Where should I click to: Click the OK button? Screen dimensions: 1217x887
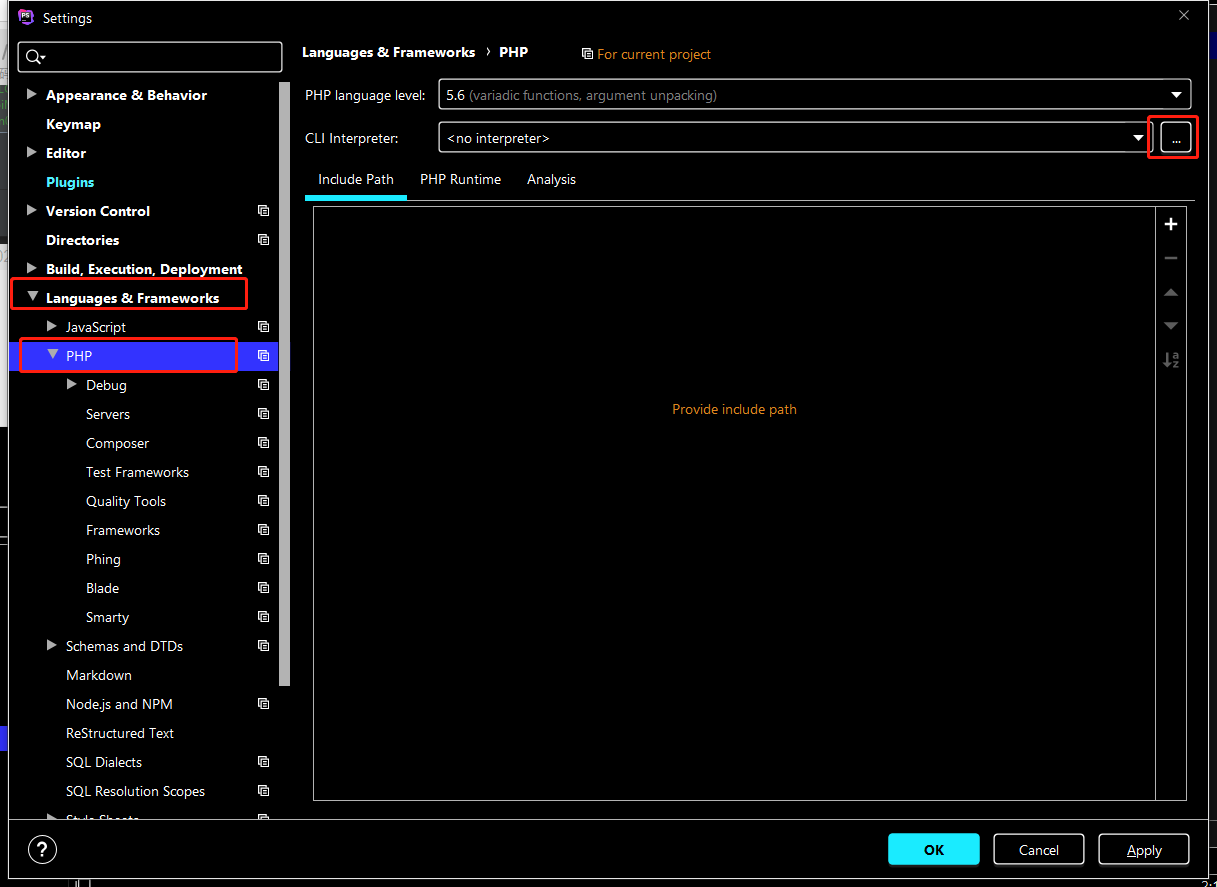pyautogui.click(x=934, y=850)
